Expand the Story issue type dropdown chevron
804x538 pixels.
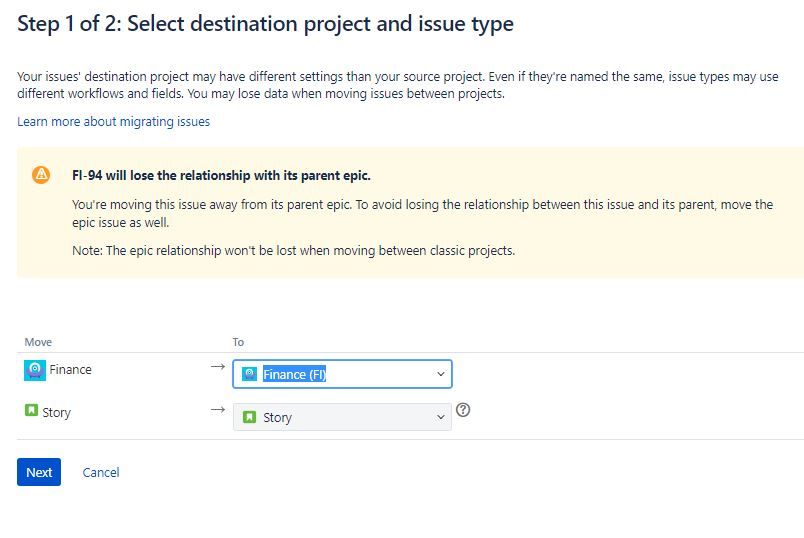point(440,417)
